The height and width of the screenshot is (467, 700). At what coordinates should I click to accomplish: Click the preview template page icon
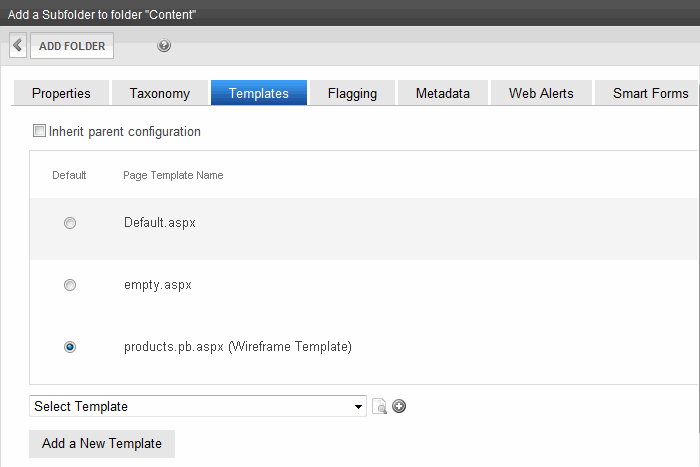379,406
